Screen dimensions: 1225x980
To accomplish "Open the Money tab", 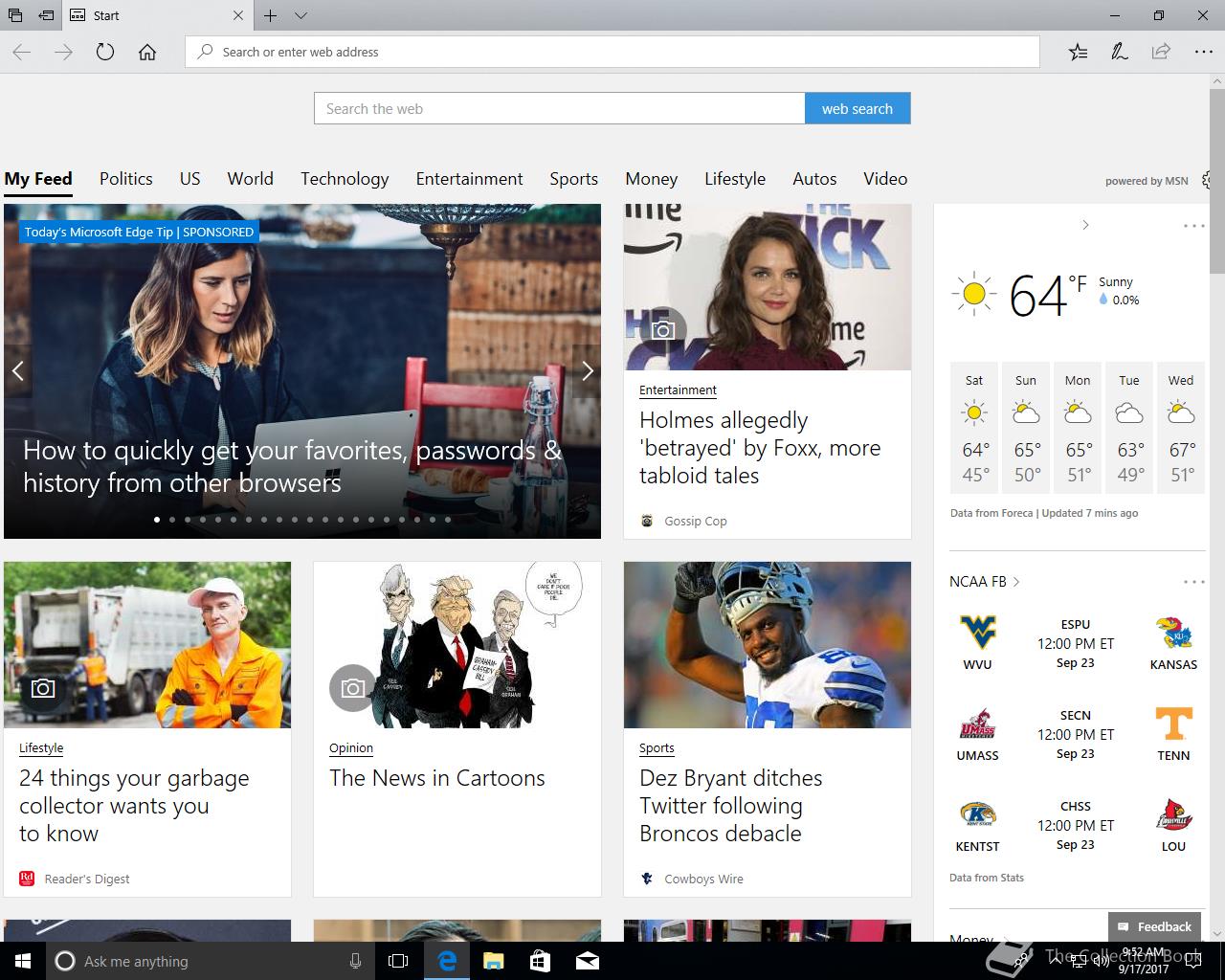I will point(652,179).
